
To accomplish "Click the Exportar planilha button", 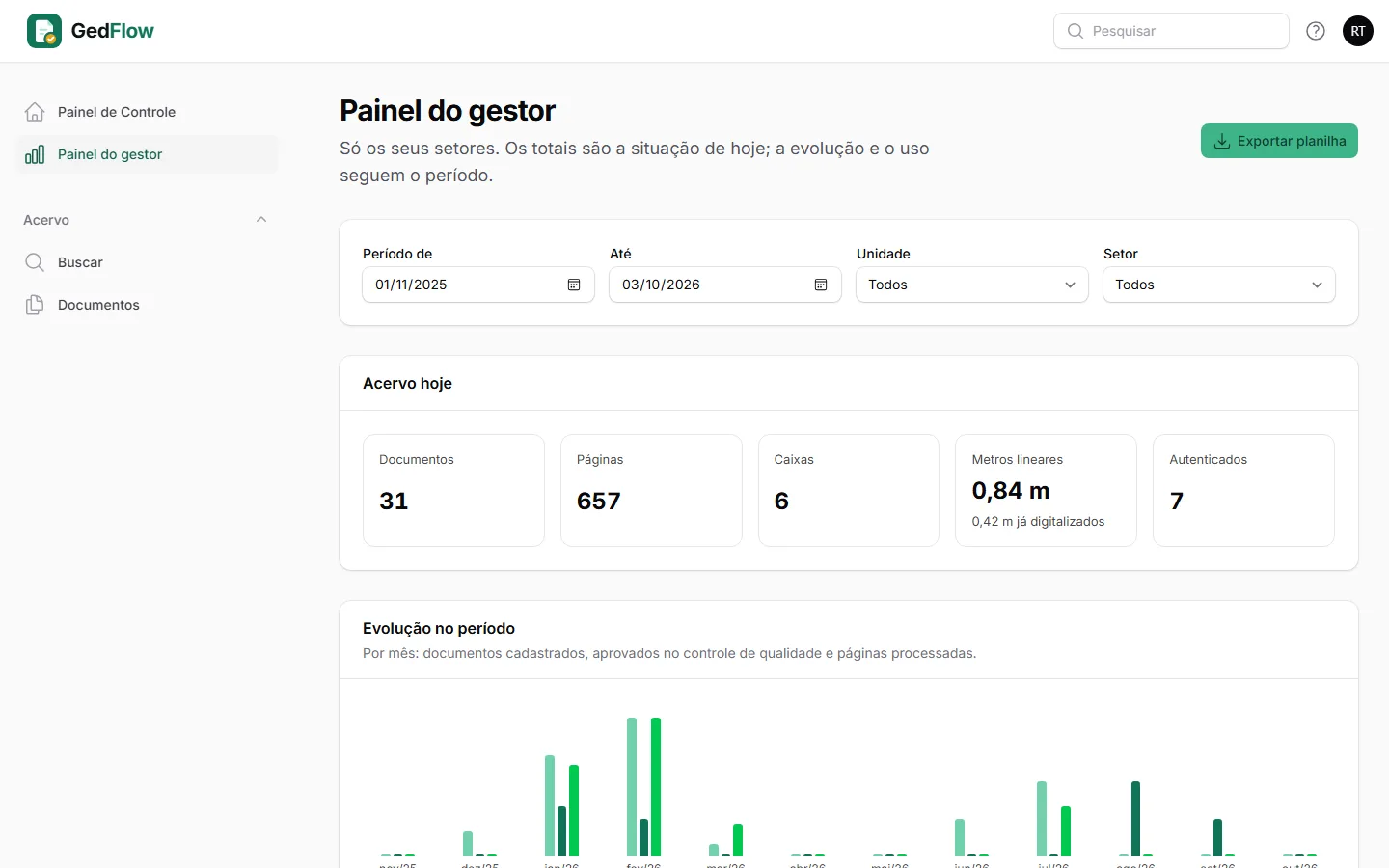I will coord(1279,141).
